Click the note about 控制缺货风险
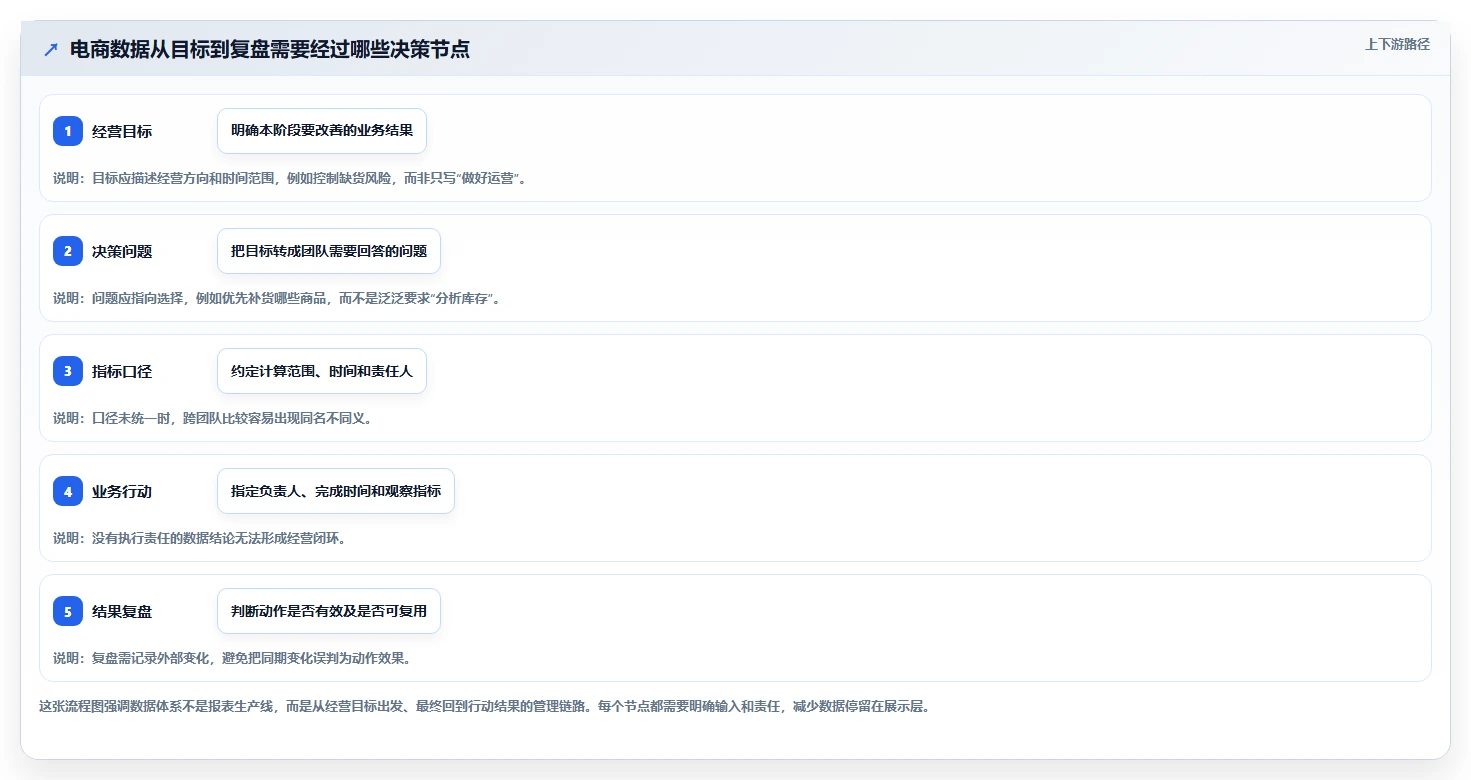Viewport: 1471px width, 780px height. [x=290, y=178]
